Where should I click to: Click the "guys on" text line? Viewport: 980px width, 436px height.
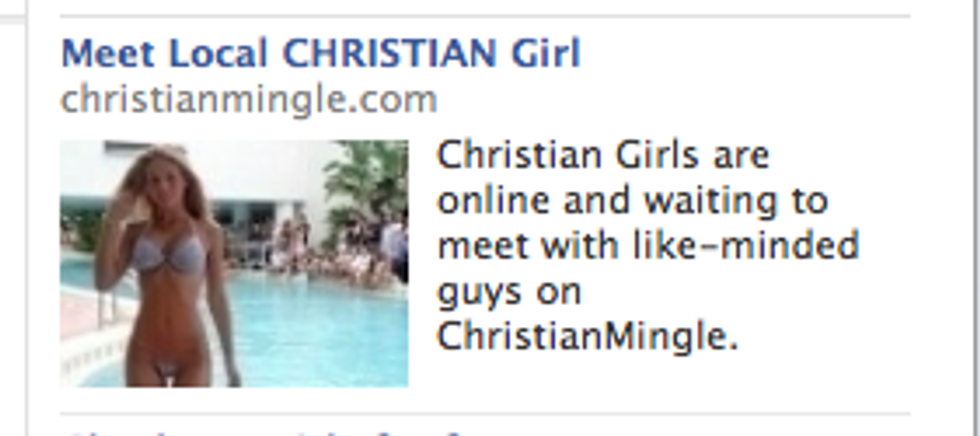(509, 294)
